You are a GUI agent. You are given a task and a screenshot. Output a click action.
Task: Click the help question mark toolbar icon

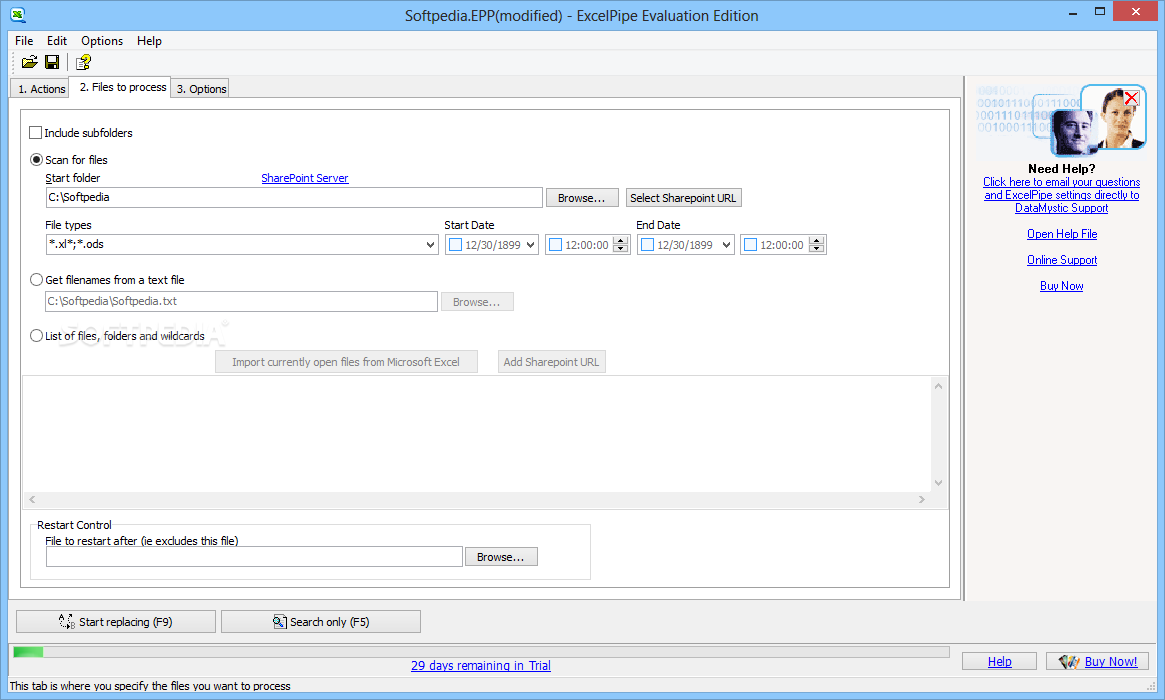pyautogui.click(x=83, y=62)
